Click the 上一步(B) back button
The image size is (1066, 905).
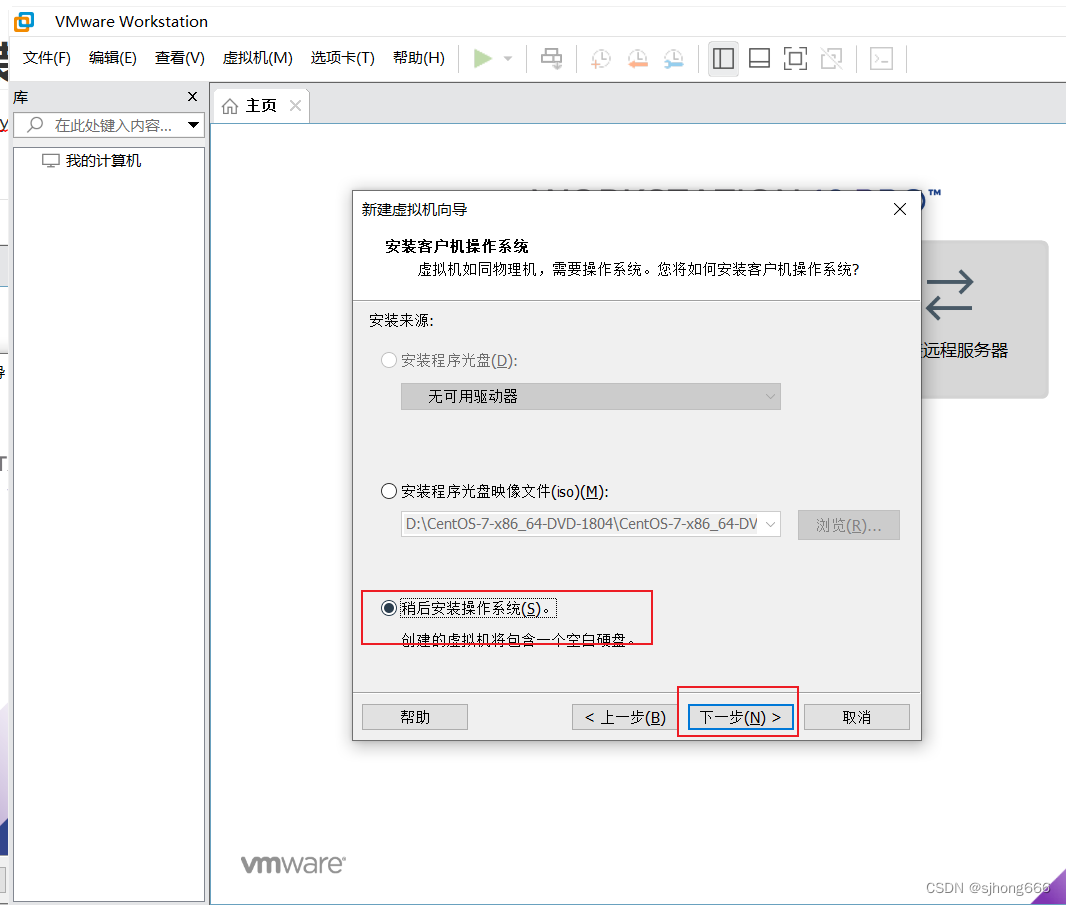tap(625, 717)
